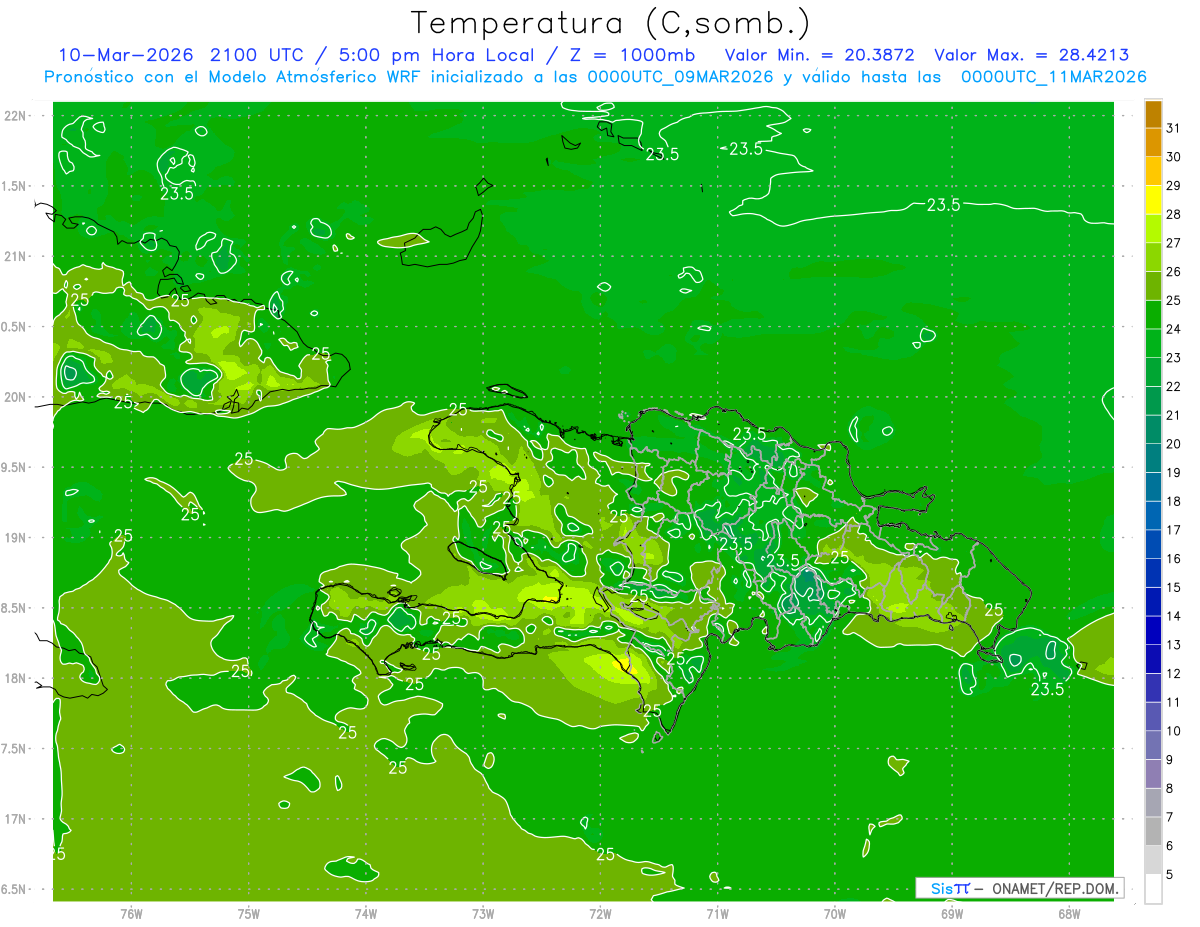Image resolution: width=1200 pixels, height=927 pixels.
Task: Click the "Valor Min. = 20.3872" readout
Action: tap(819, 55)
